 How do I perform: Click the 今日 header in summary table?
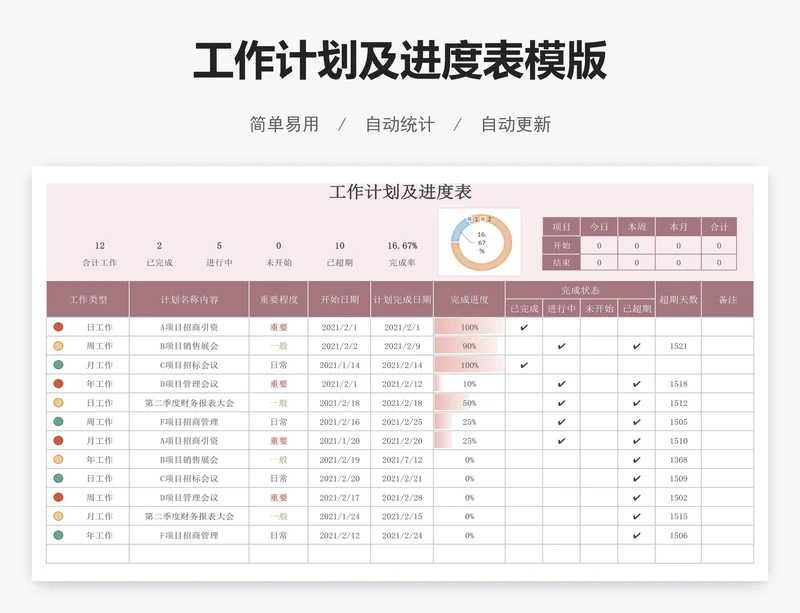point(599,227)
